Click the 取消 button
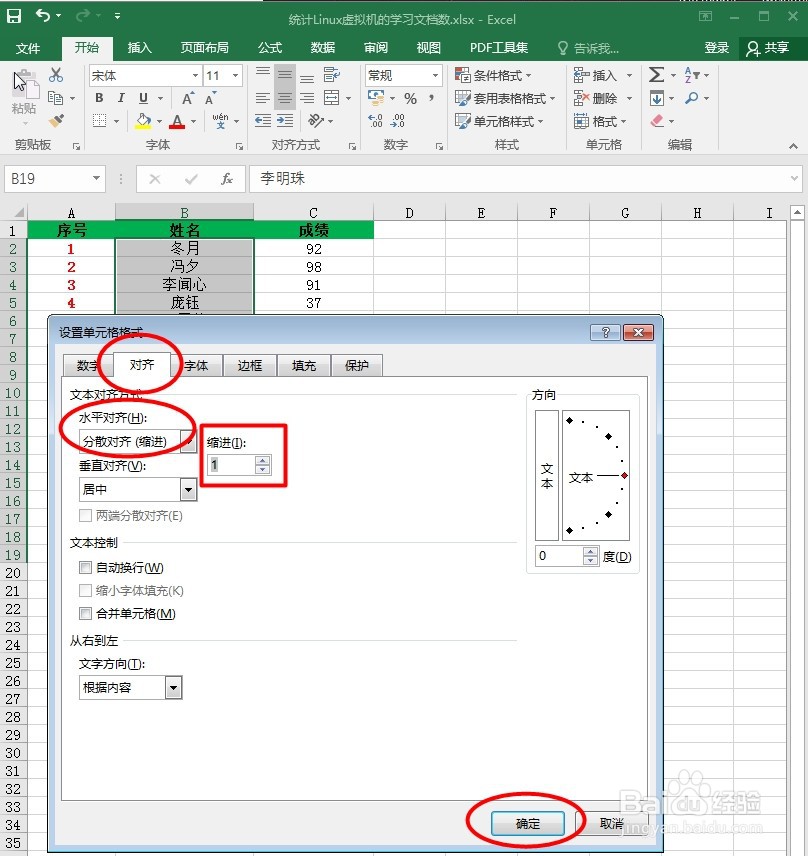The width and height of the screenshot is (808, 856). [x=611, y=823]
